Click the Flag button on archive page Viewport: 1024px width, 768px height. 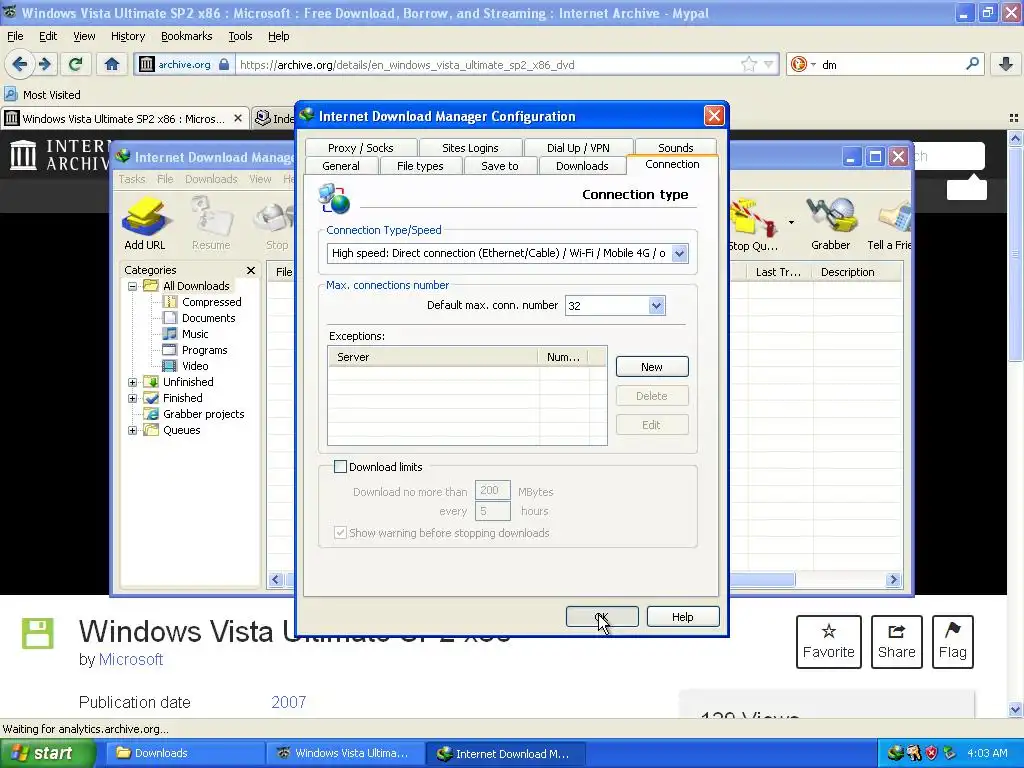coord(953,641)
